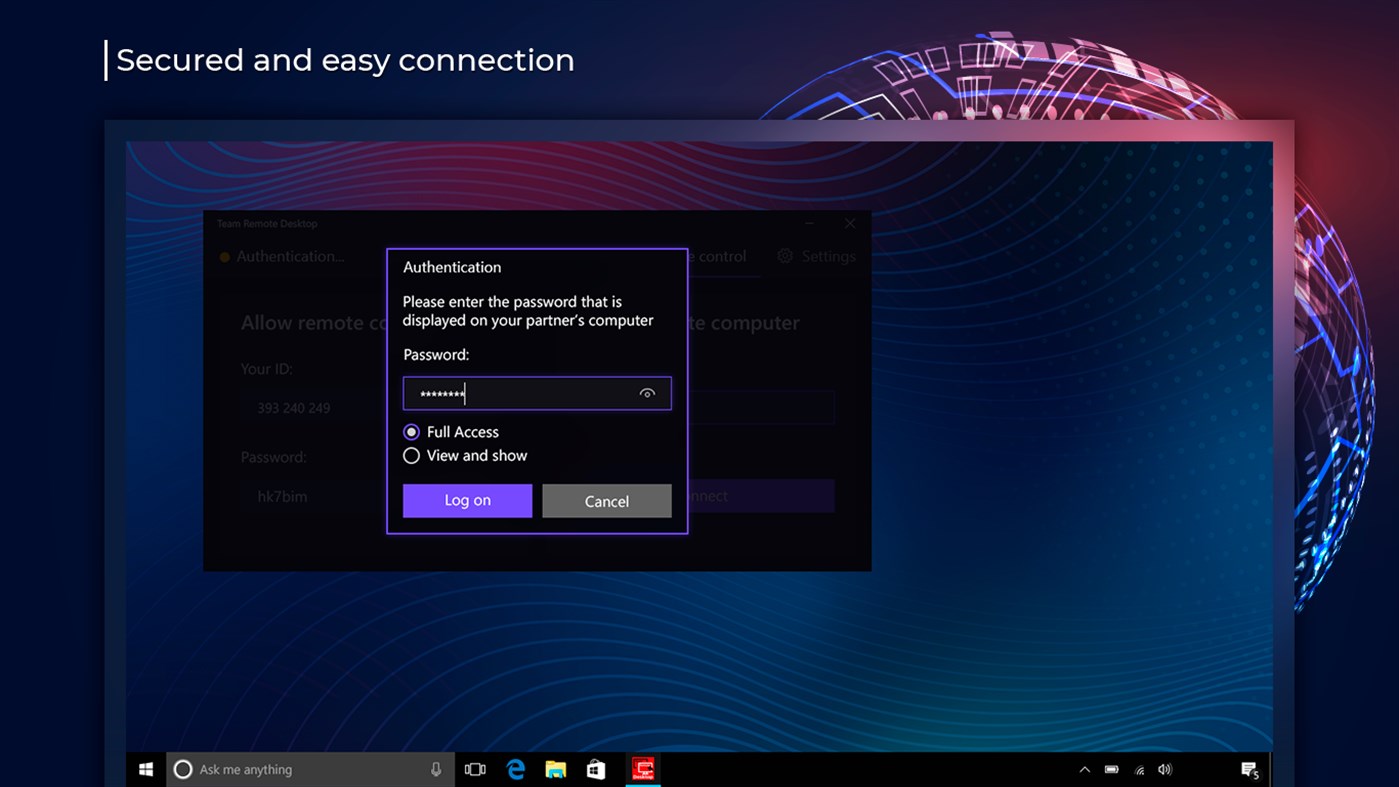Screen dimensions: 1399x787
Task: Expand hidden icons in the system tray
Action: click(x=1084, y=769)
